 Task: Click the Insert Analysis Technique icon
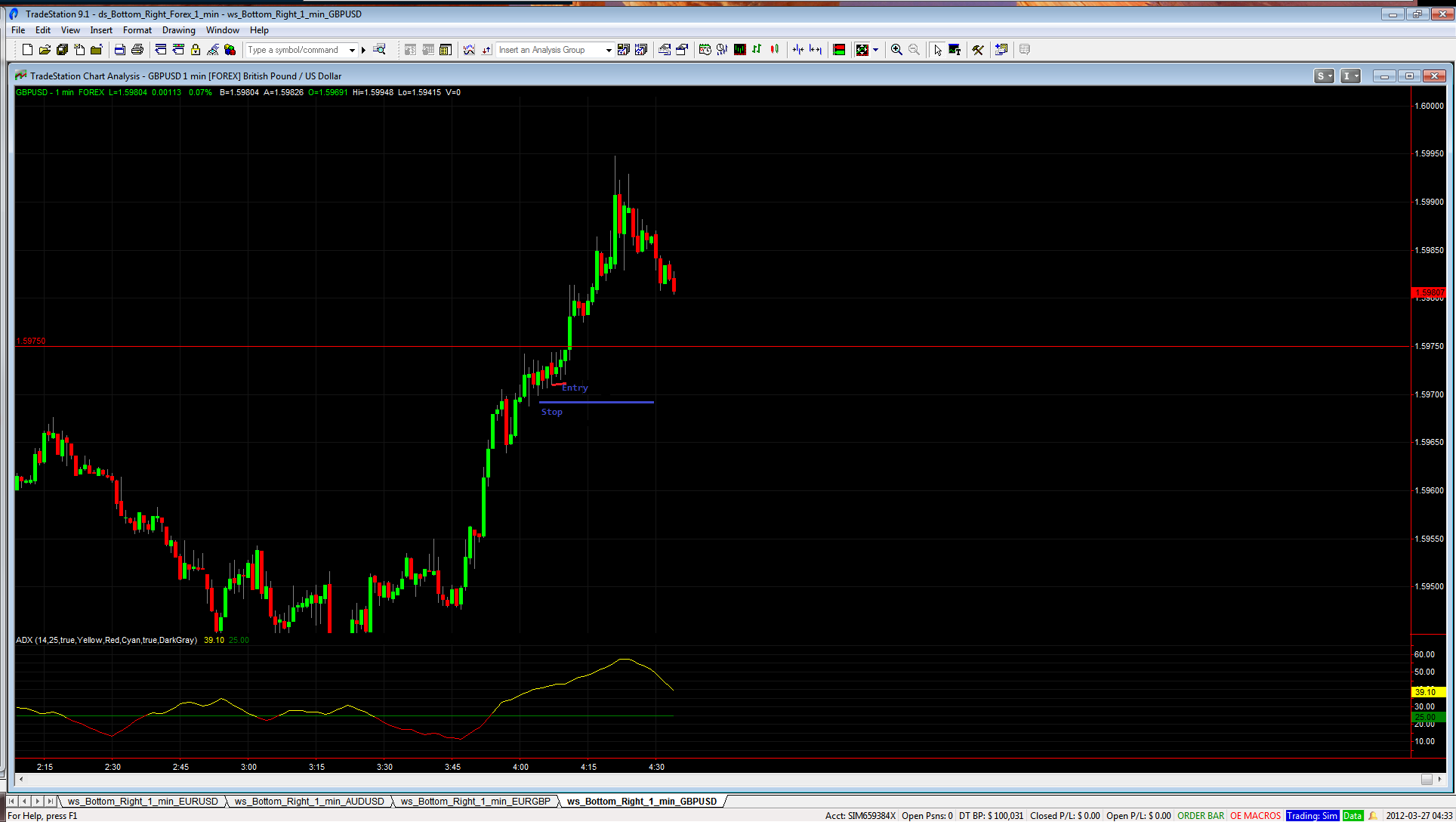point(469,50)
